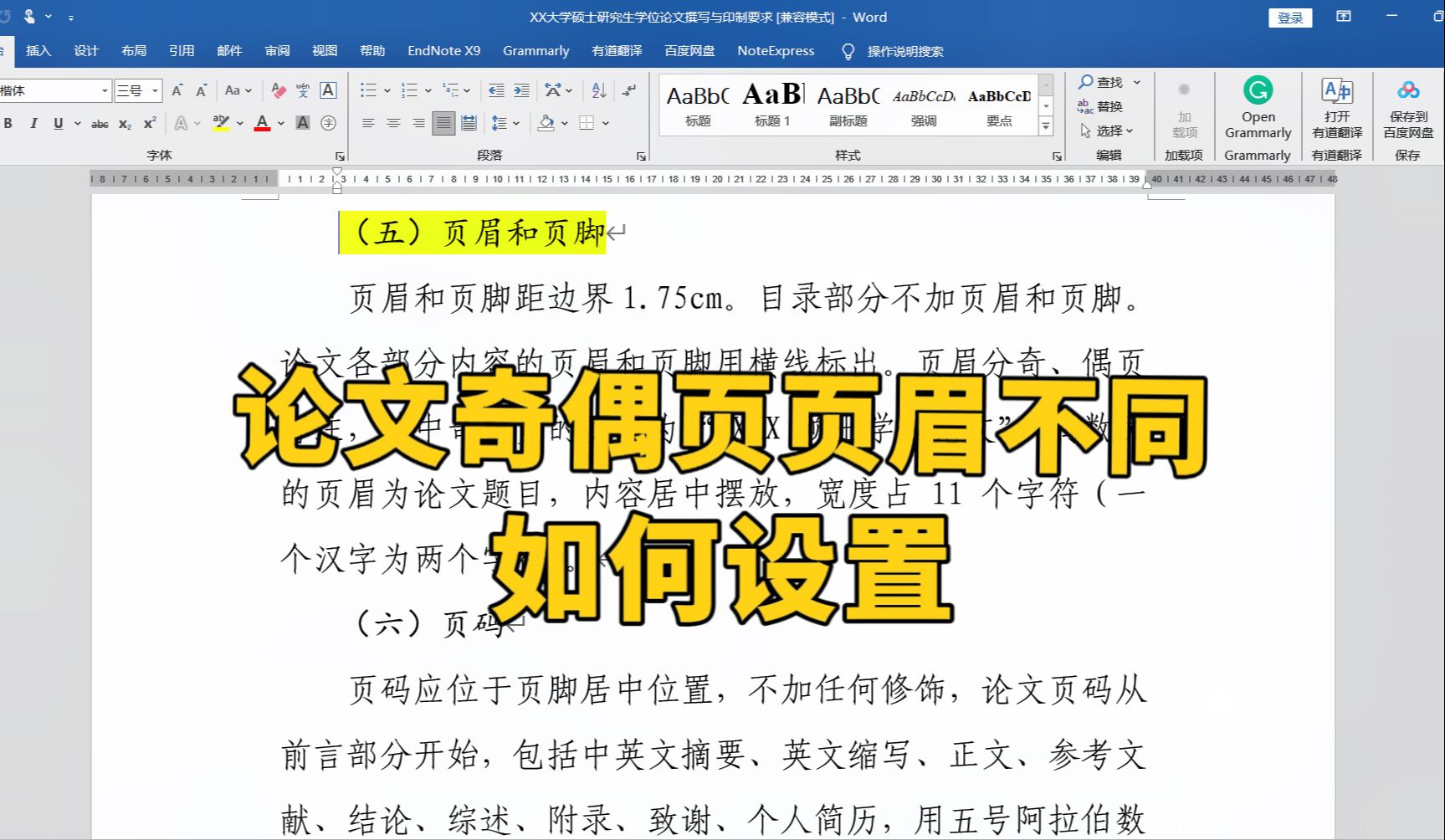Image resolution: width=1445 pixels, height=840 pixels.
Task: Apply multilevel list icon
Action: tap(450, 90)
